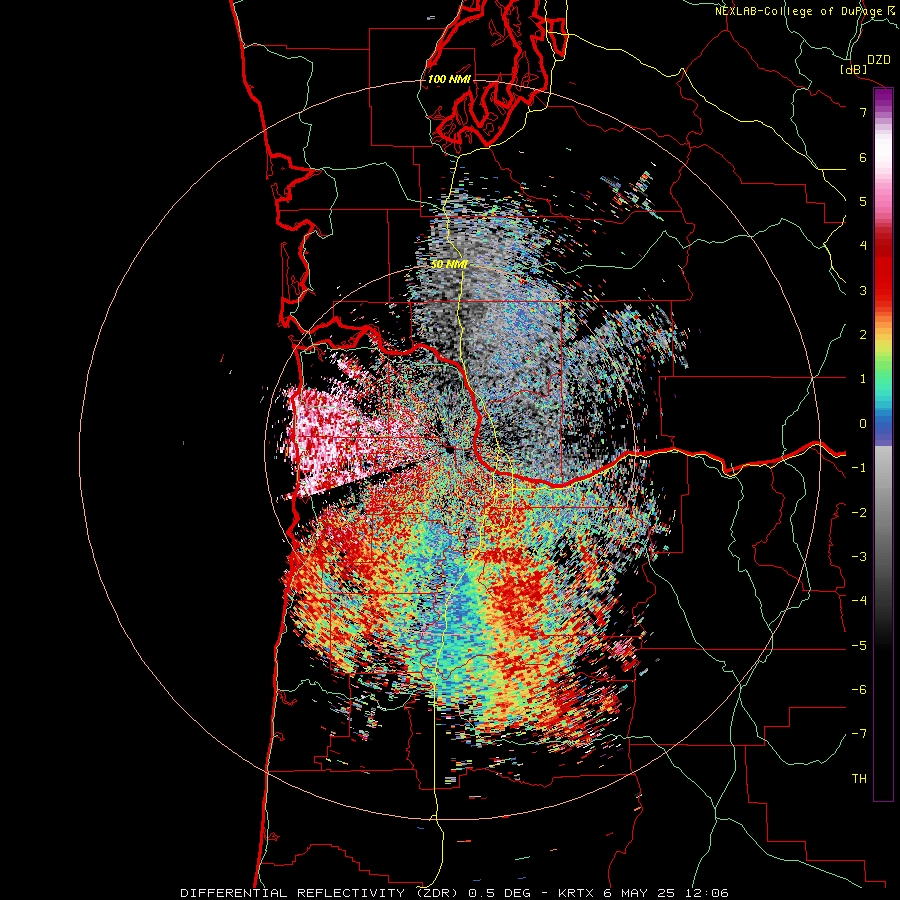Click the 100 NMI range ring label
Image resolution: width=900 pixels, height=900 pixels.
(449, 79)
